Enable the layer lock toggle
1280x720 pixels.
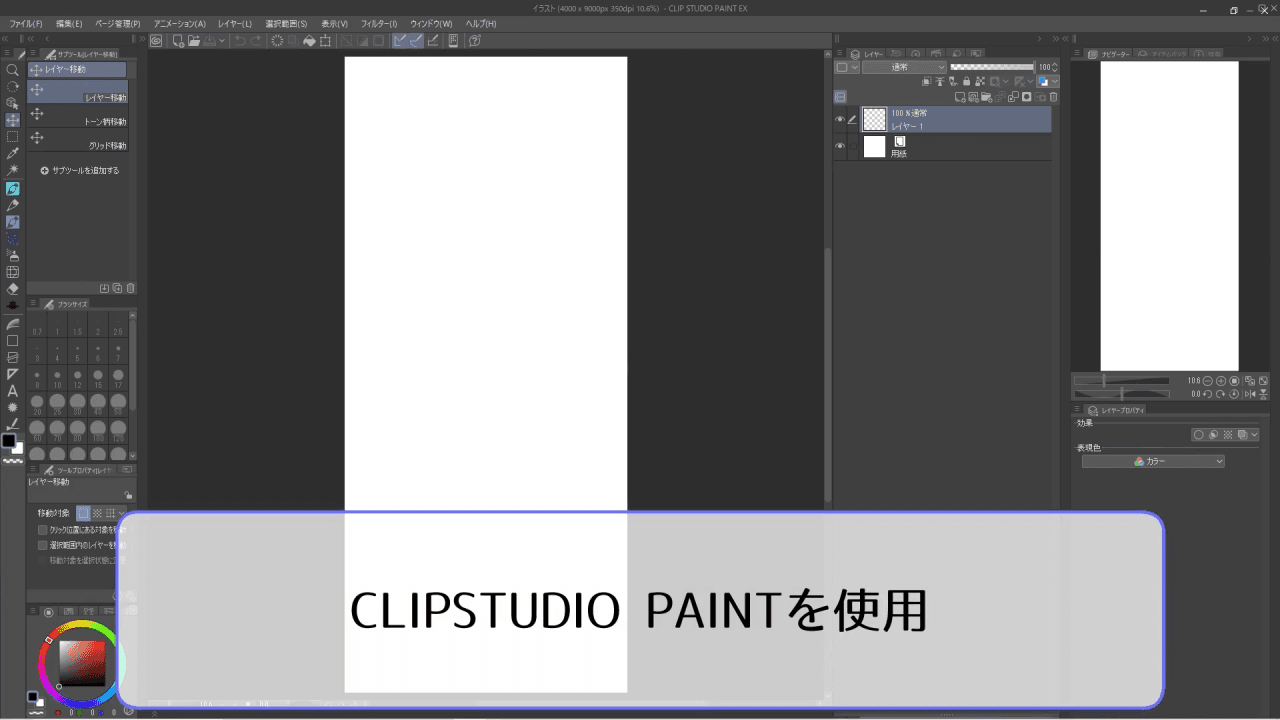(967, 81)
